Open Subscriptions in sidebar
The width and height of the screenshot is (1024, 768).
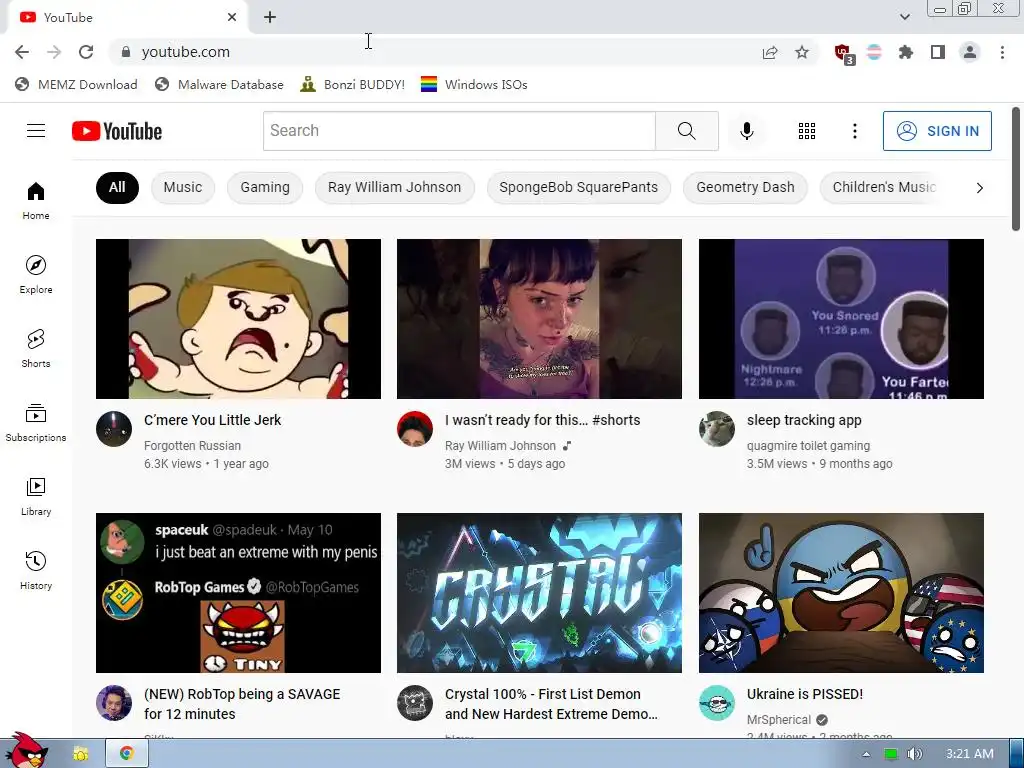pos(36,423)
